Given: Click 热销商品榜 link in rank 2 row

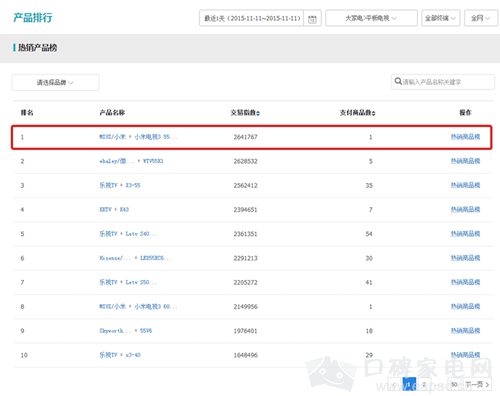Looking at the screenshot, I should pos(465,161).
